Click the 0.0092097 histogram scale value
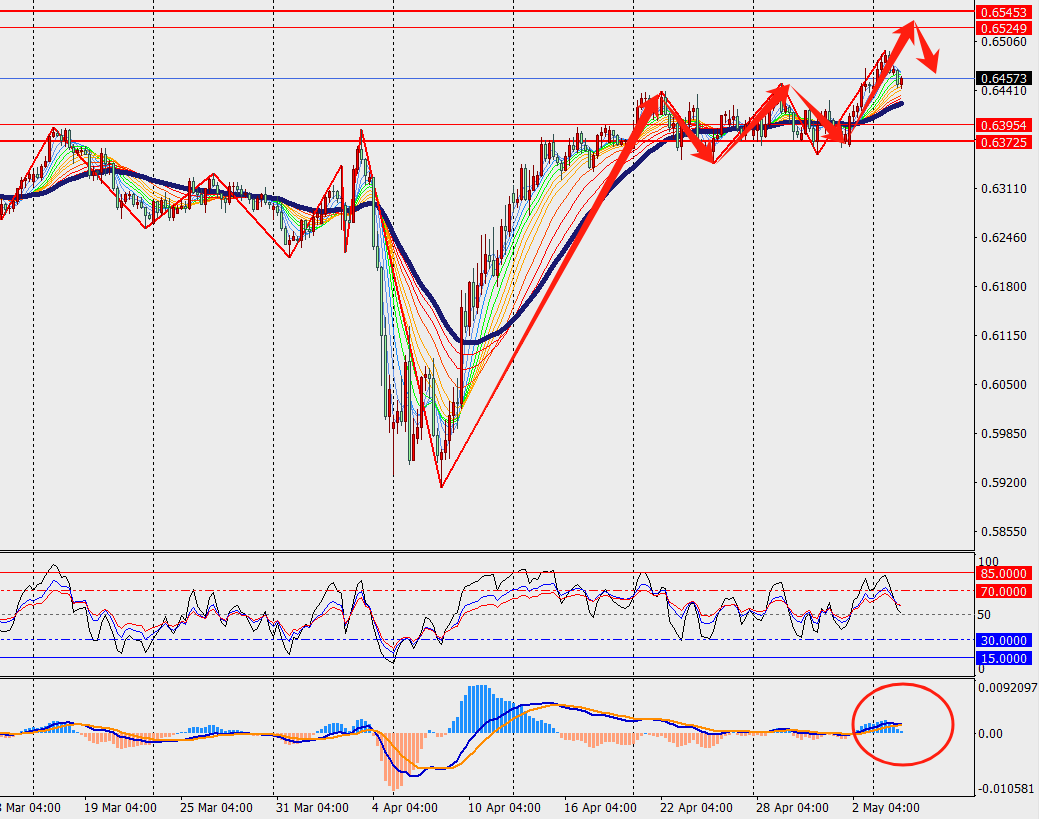This screenshot has width=1040, height=819. point(1008,688)
